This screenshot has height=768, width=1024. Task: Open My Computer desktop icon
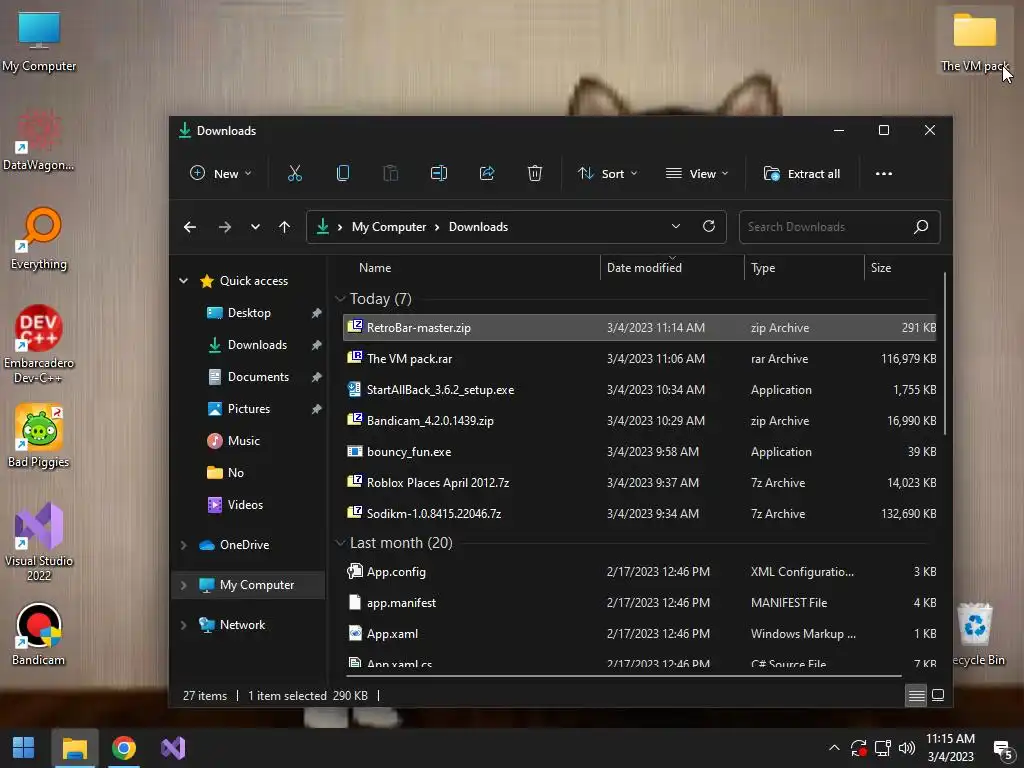pos(39,41)
